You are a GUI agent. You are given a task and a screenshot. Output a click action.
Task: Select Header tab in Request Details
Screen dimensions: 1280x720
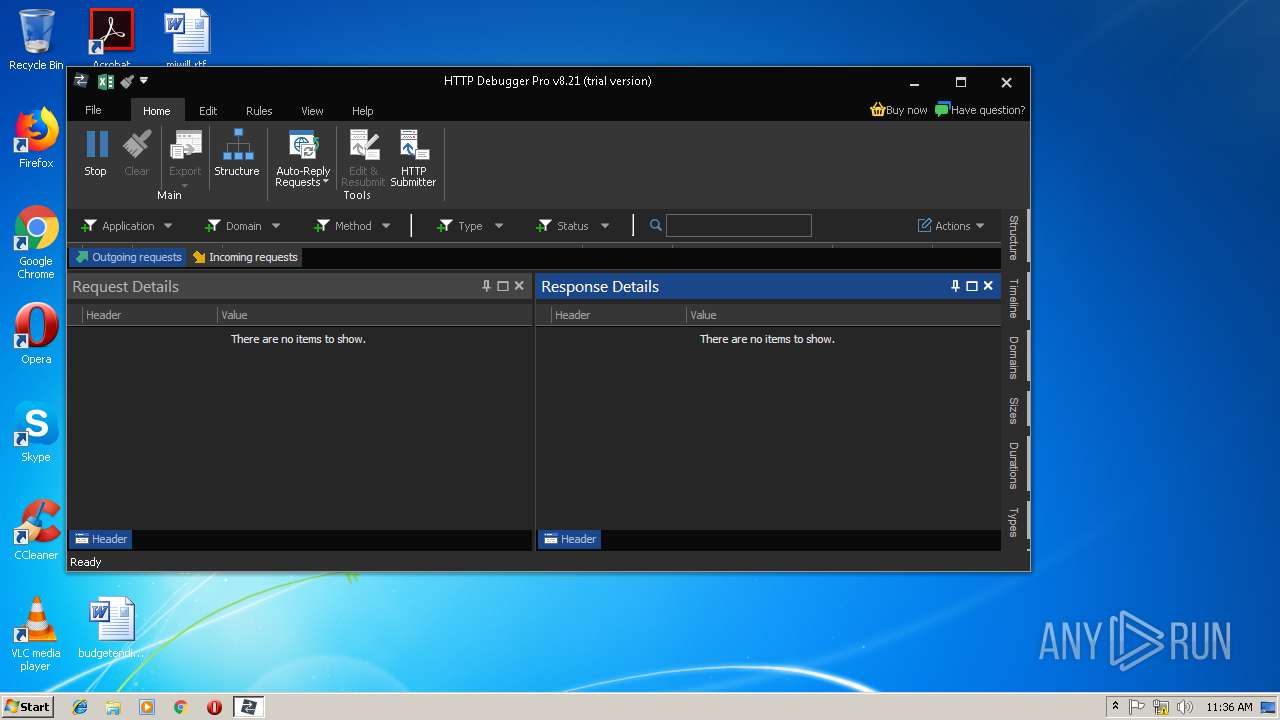click(100, 539)
